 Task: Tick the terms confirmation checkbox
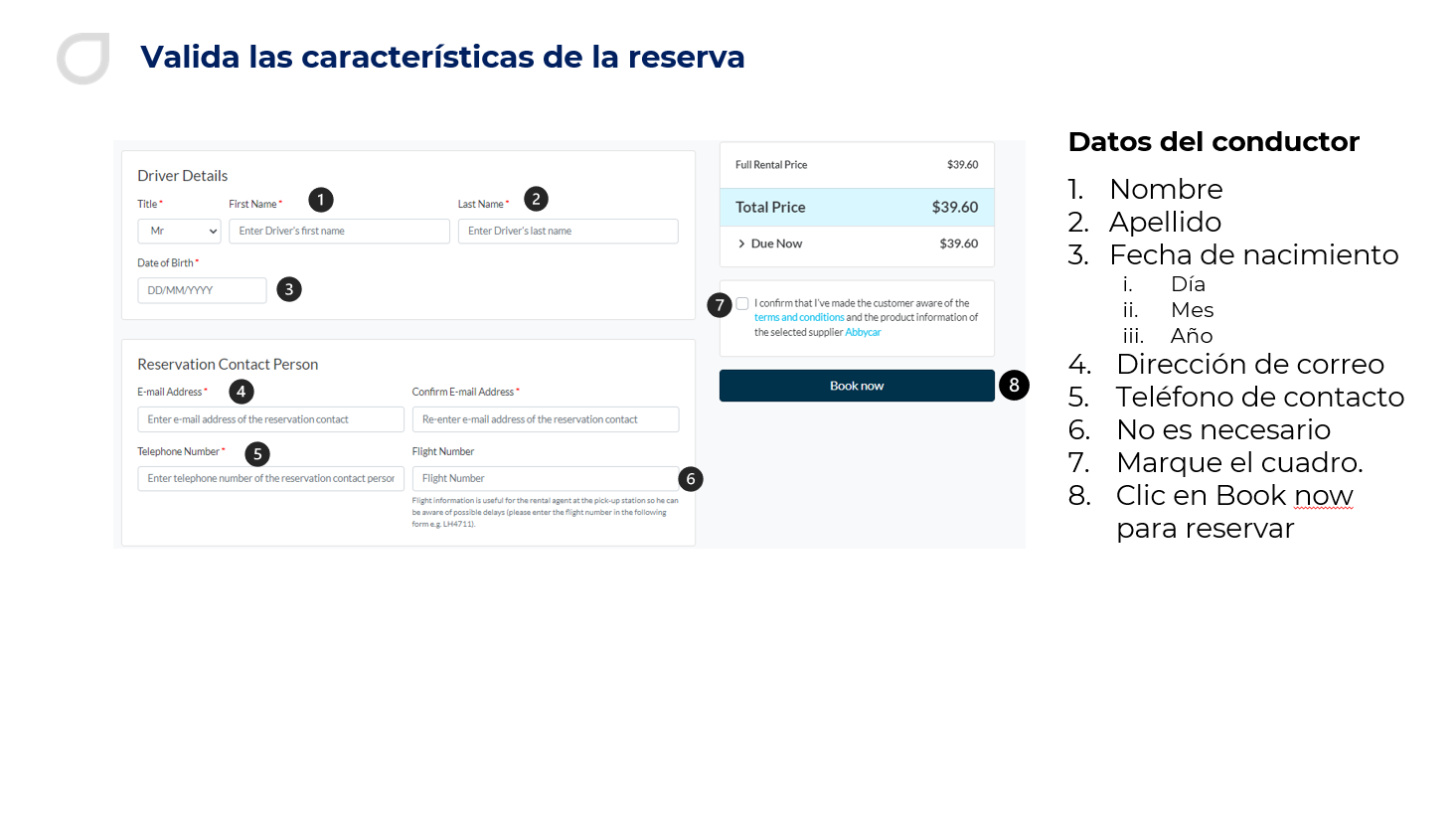click(742, 303)
